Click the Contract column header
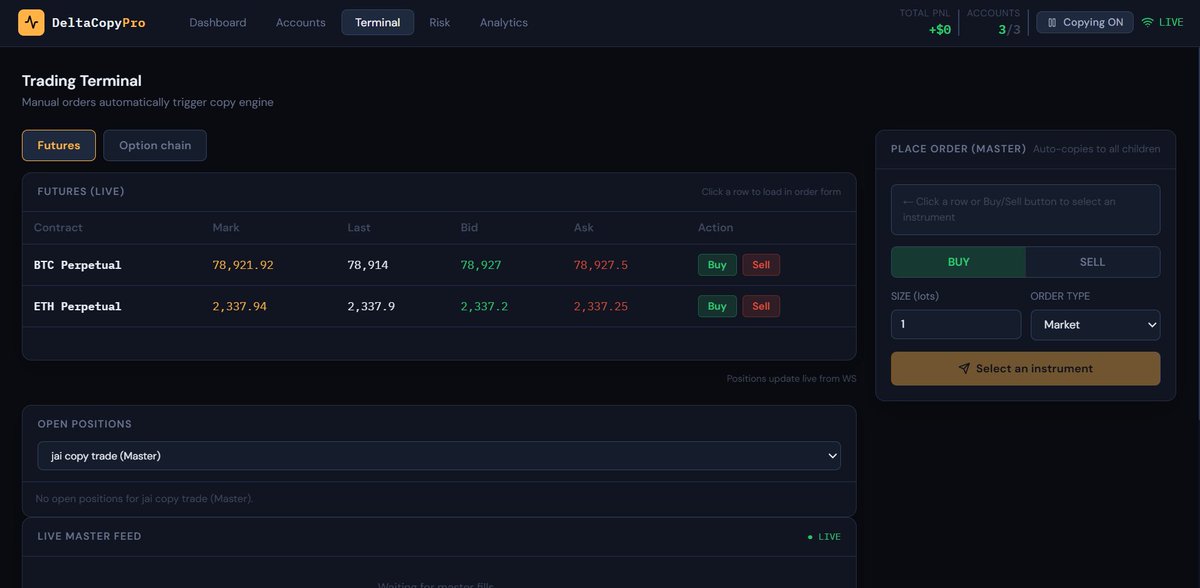Viewport: 1200px width, 588px height. pyautogui.click(x=58, y=227)
